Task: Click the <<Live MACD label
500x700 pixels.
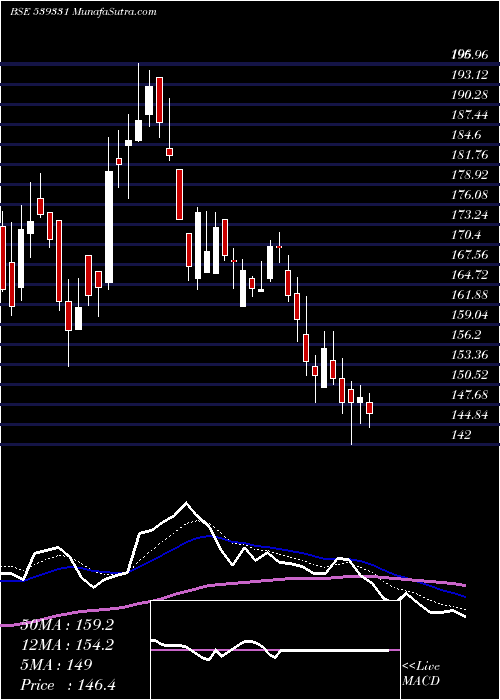Action: [x=421, y=674]
